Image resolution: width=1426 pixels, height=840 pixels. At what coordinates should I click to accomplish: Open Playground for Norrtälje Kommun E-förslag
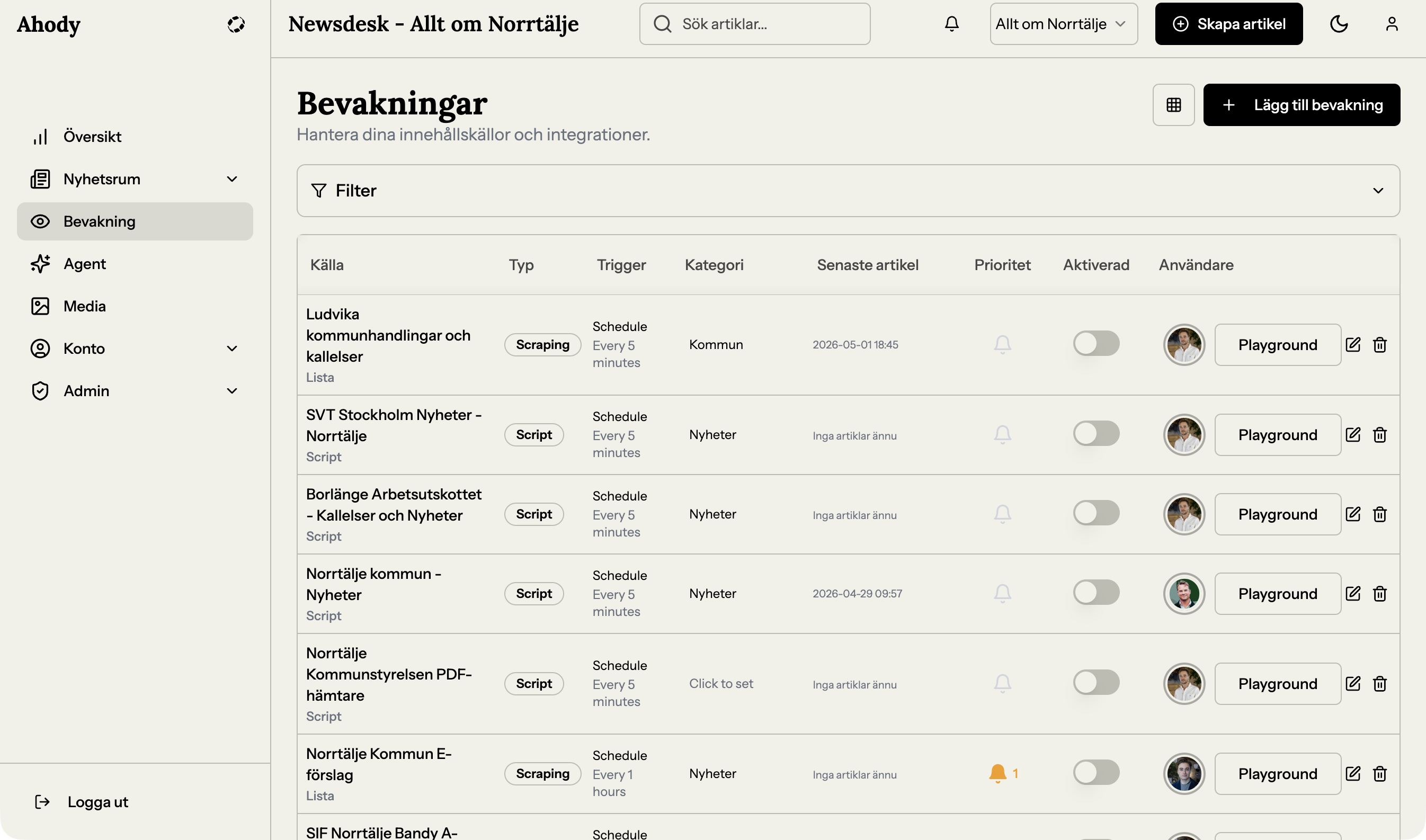[x=1277, y=773]
